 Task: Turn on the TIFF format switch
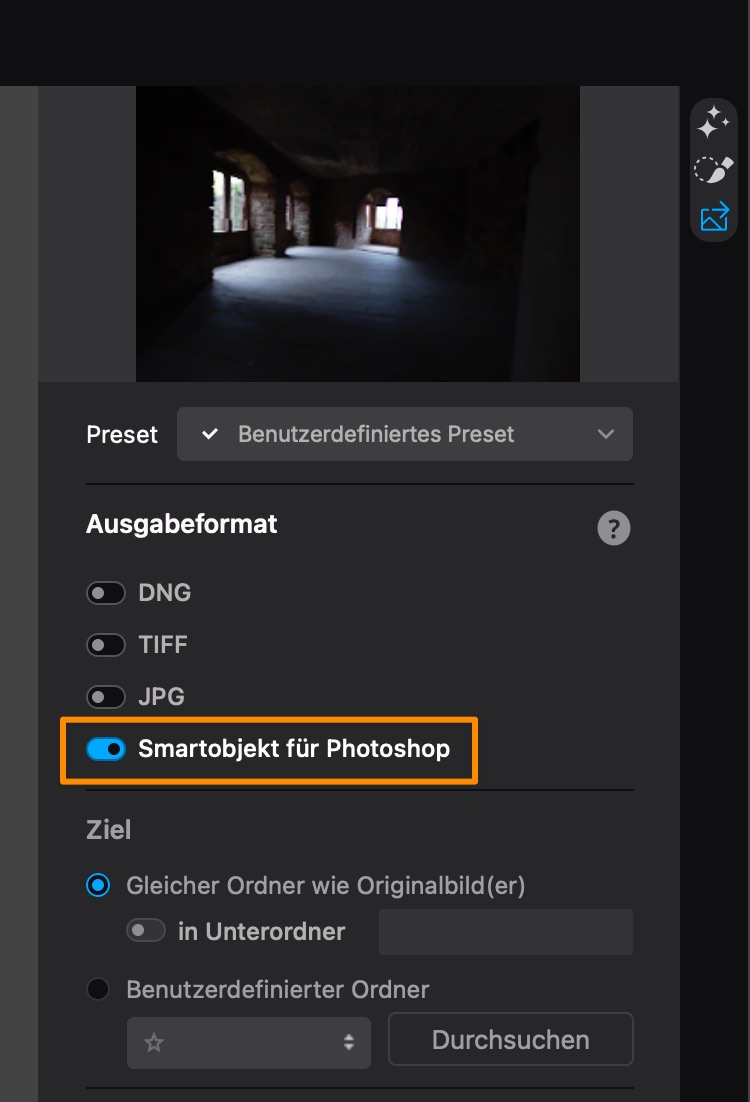106,645
